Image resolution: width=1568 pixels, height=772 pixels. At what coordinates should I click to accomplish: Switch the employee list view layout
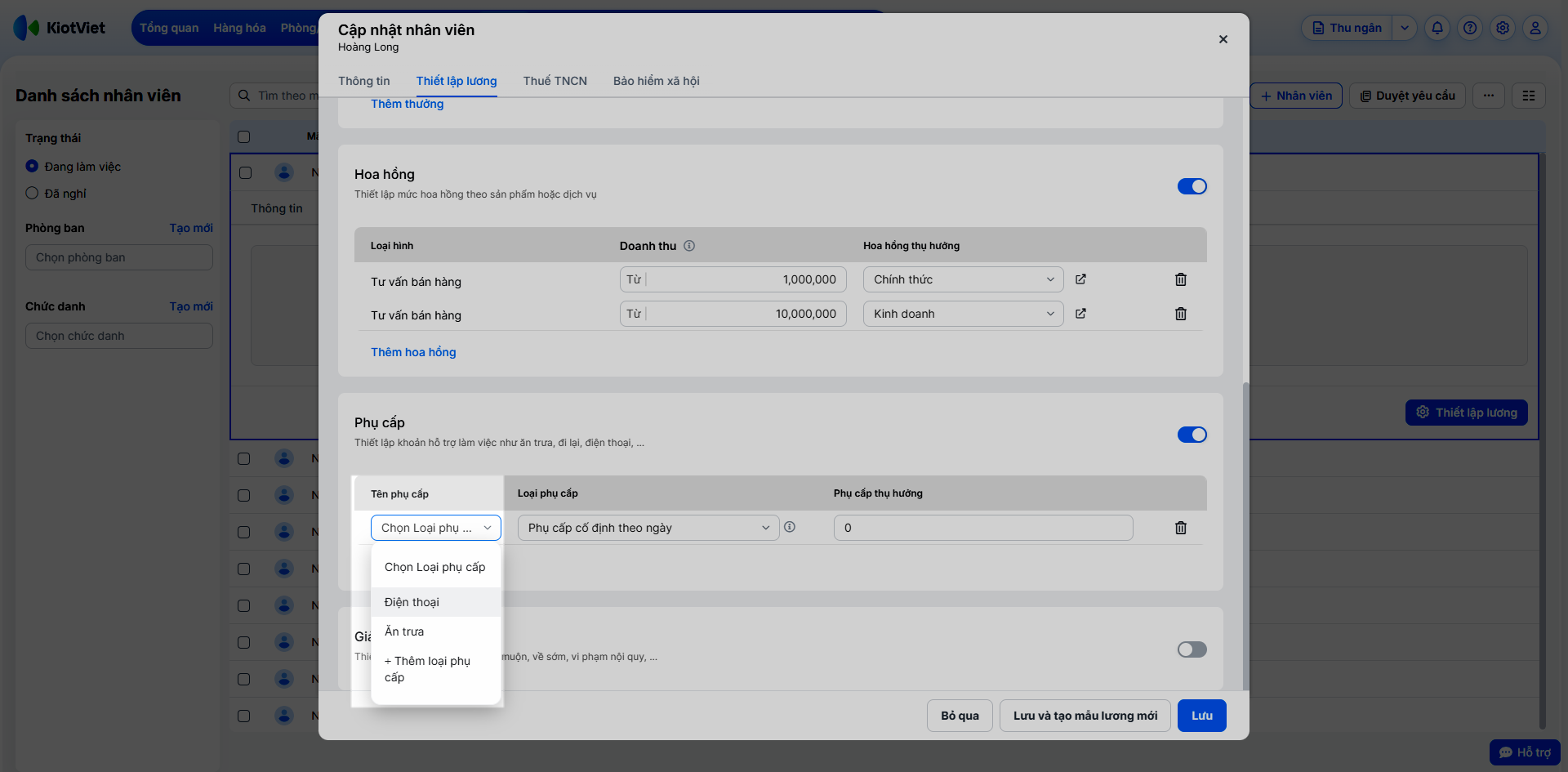[1529, 96]
